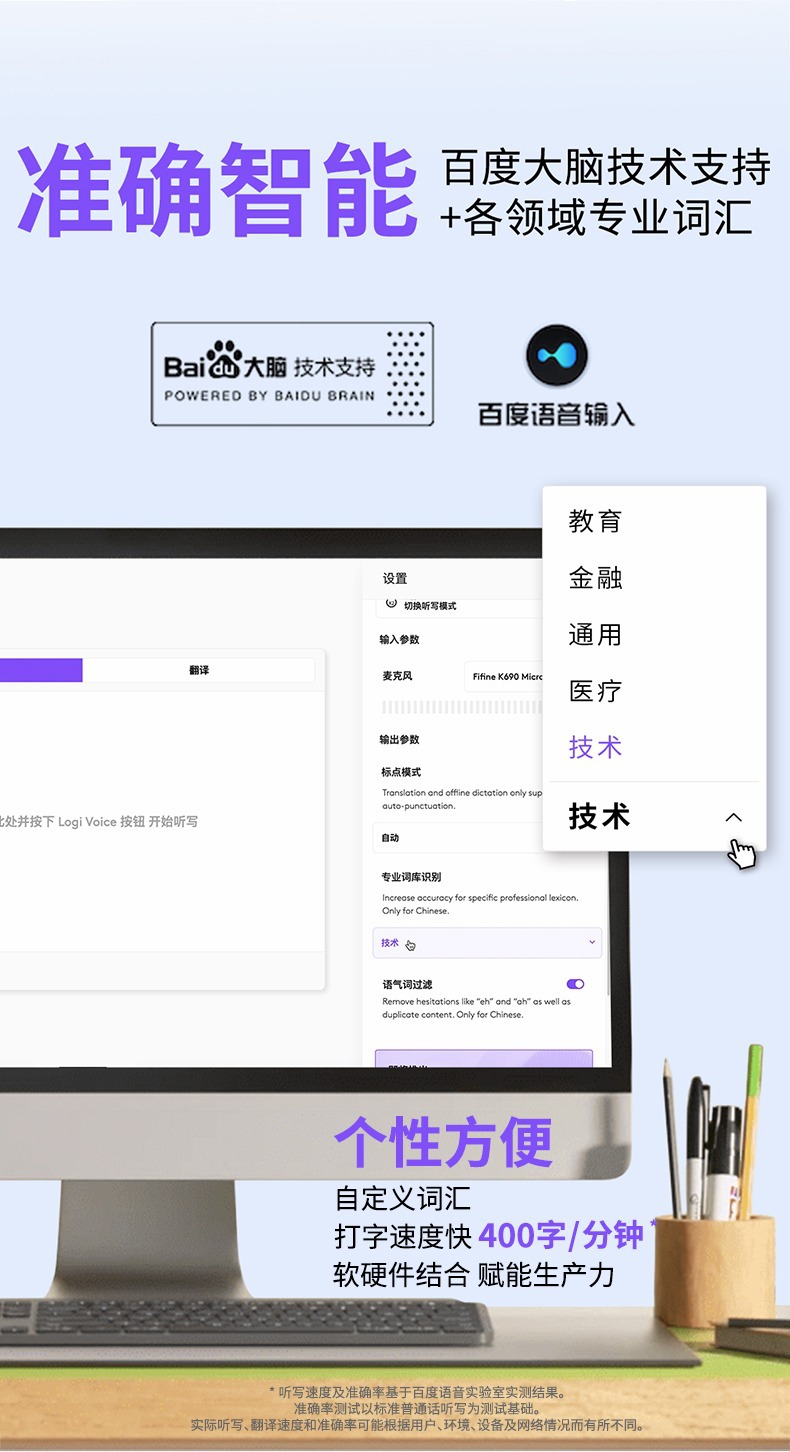Select 医疗 in the lexicon dropdown list
790x1452 pixels.
[596, 691]
